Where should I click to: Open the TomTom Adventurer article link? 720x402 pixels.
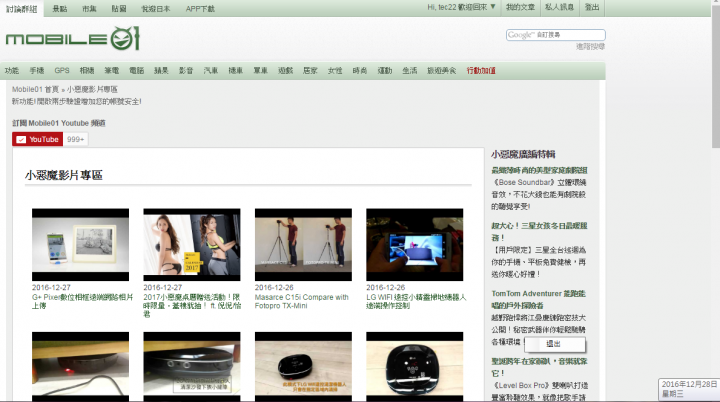(x=539, y=299)
